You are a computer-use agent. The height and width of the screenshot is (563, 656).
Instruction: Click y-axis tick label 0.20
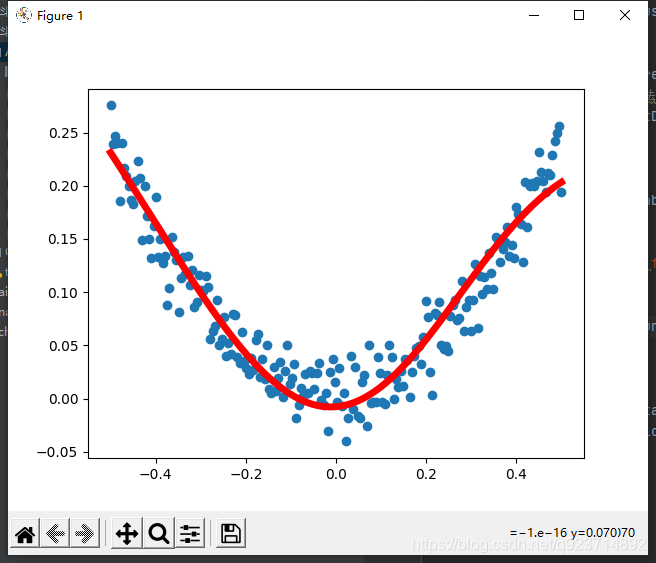64,186
